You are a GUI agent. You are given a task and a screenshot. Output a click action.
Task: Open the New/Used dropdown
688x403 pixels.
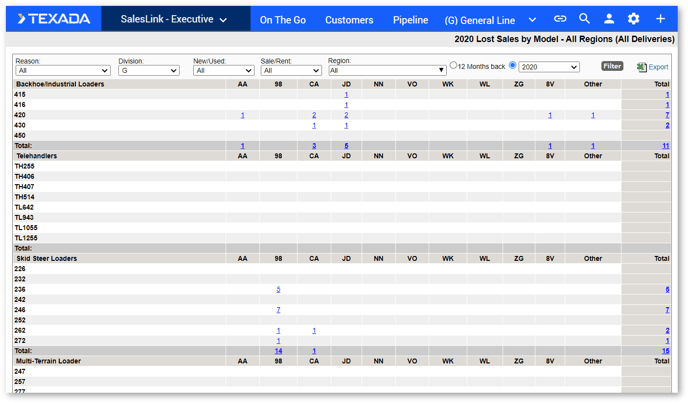pos(223,71)
